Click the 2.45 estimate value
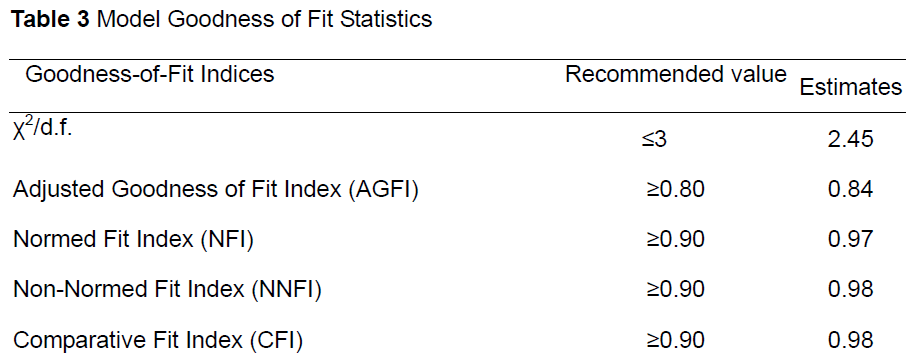Screen dimensions: 911x361 click(850, 140)
